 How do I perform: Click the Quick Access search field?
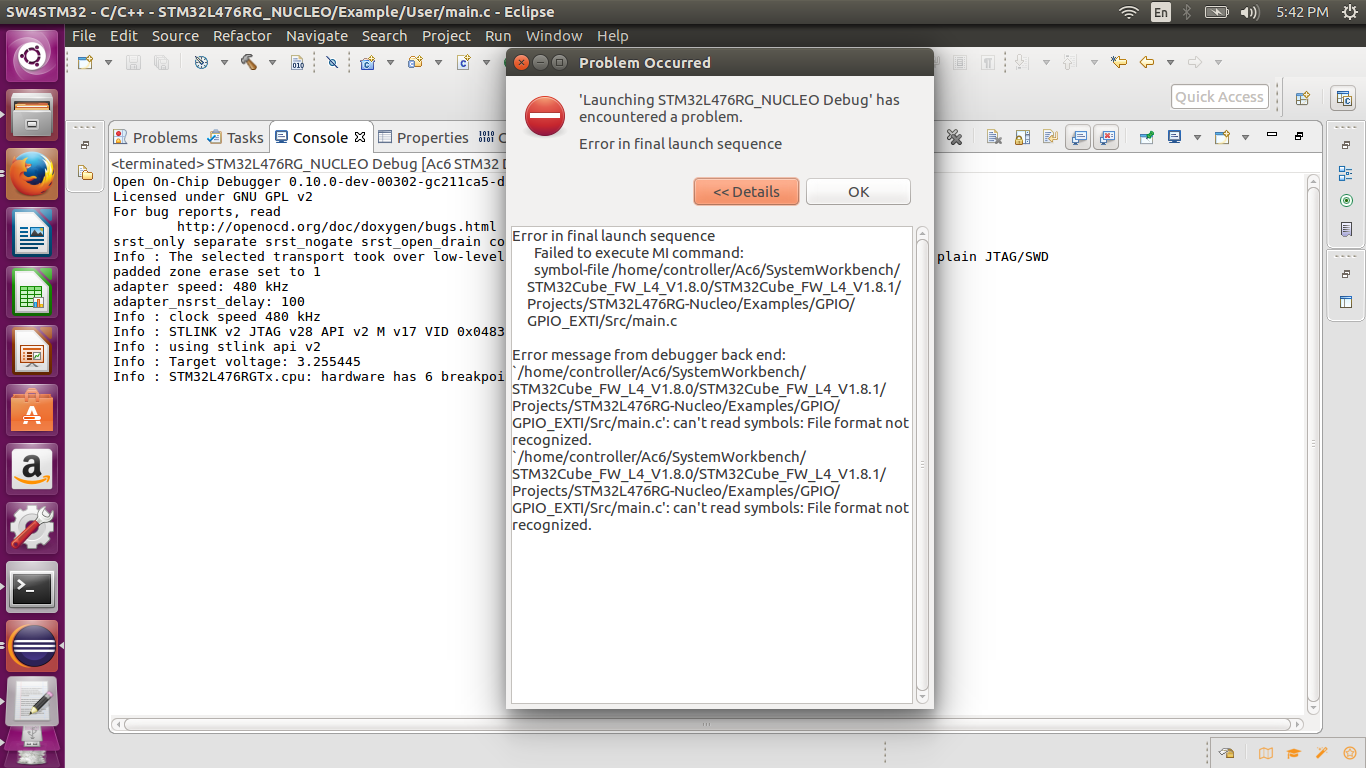point(1219,97)
